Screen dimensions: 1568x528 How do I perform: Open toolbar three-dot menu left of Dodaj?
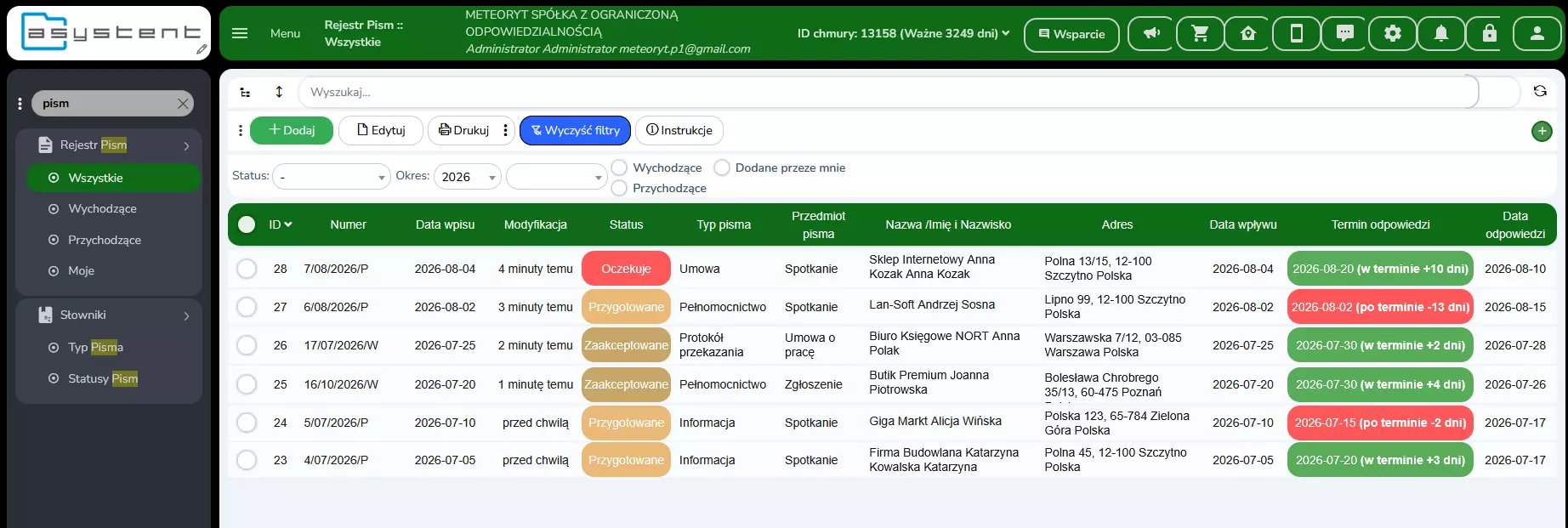[241, 130]
